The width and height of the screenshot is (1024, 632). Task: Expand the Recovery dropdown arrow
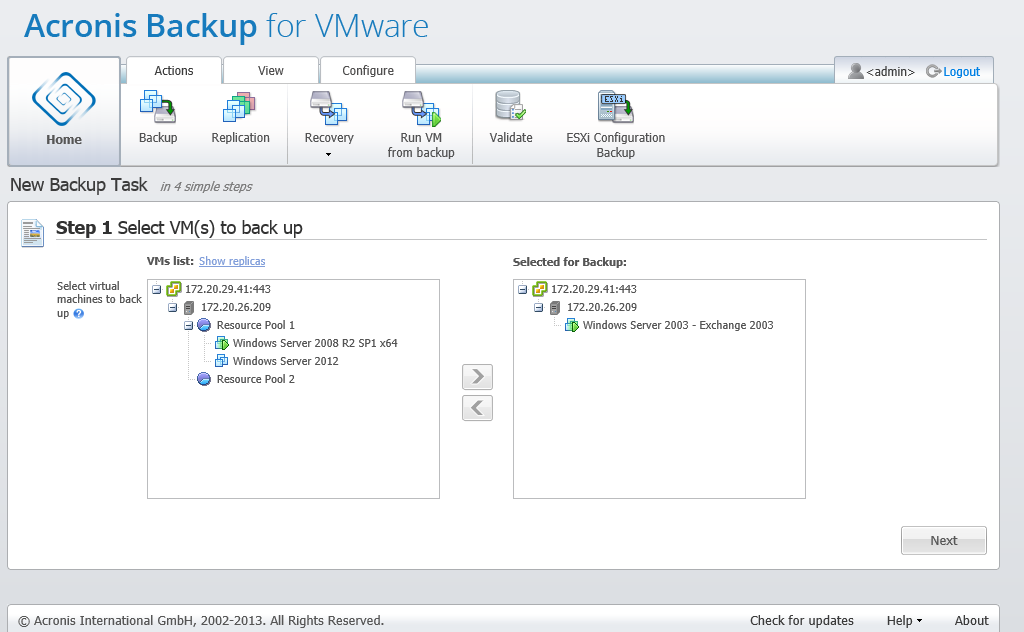coord(328,155)
